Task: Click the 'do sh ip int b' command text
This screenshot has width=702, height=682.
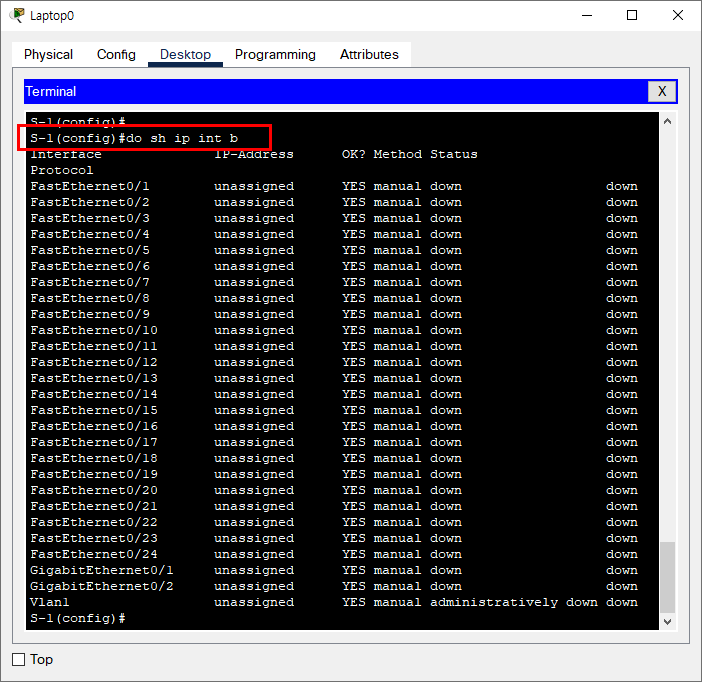Action: (x=182, y=138)
